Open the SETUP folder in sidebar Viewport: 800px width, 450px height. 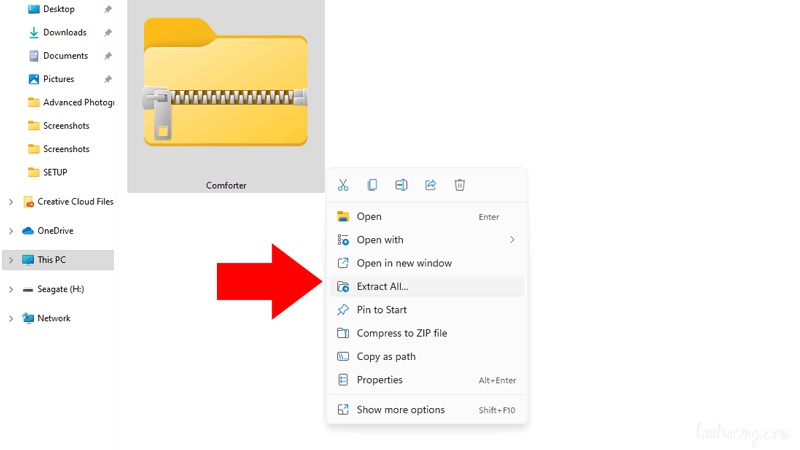[55, 172]
